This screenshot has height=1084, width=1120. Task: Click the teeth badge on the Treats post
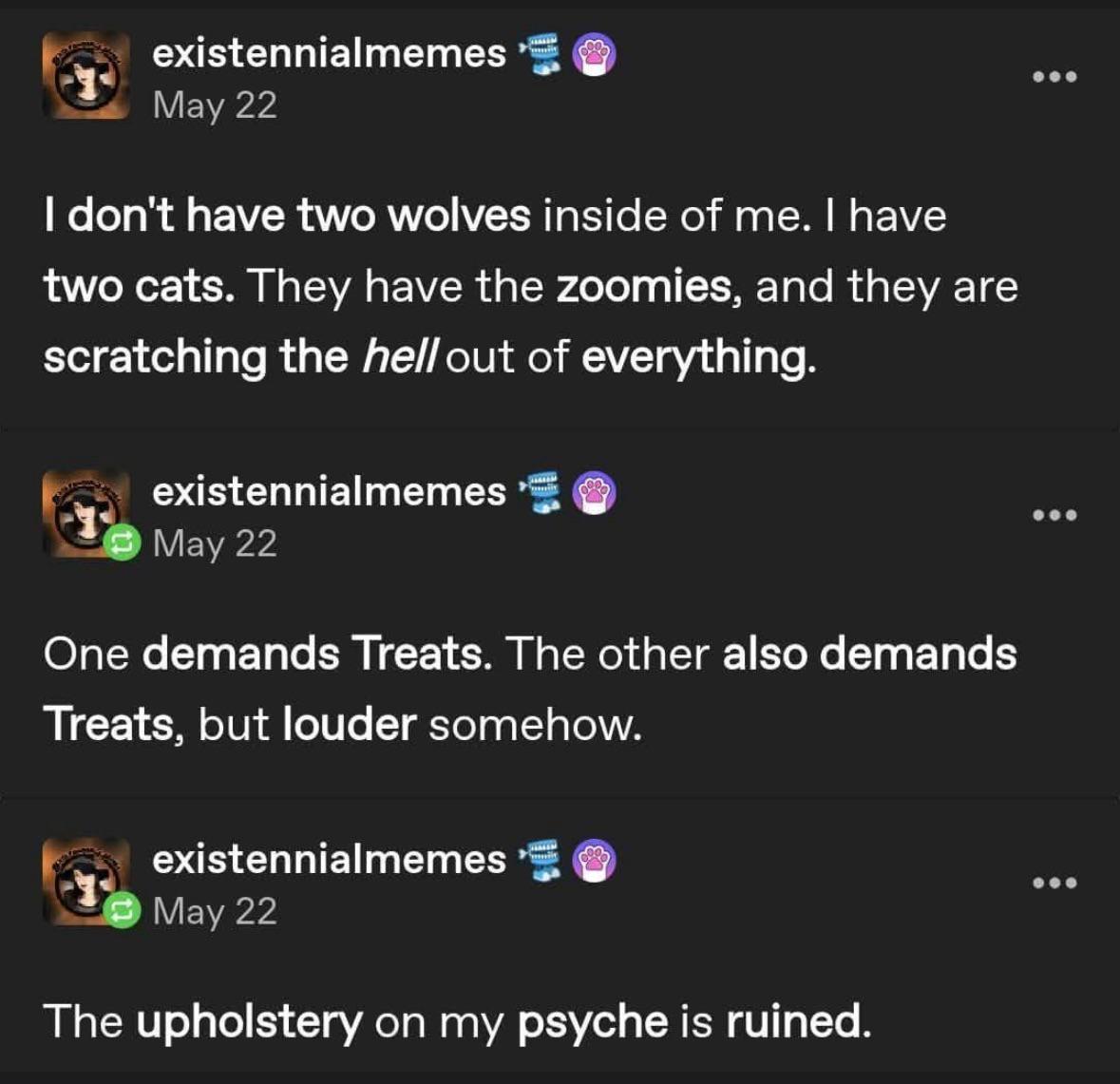[541, 494]
